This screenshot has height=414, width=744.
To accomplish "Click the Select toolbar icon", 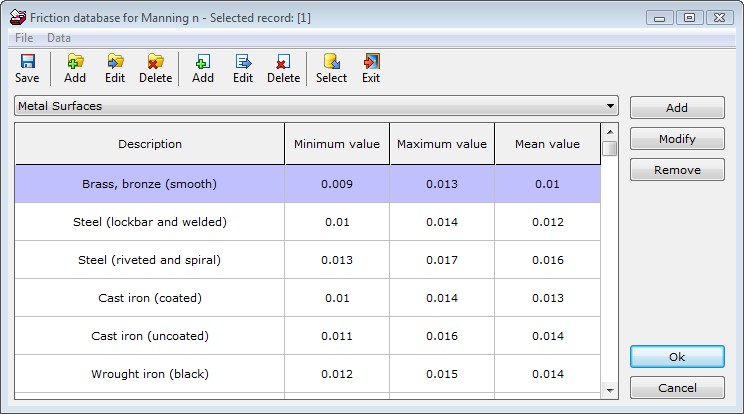I will [331, 62].
